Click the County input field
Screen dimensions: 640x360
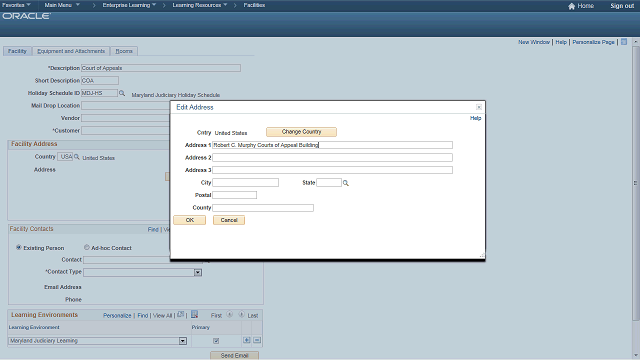coord(263,208)
